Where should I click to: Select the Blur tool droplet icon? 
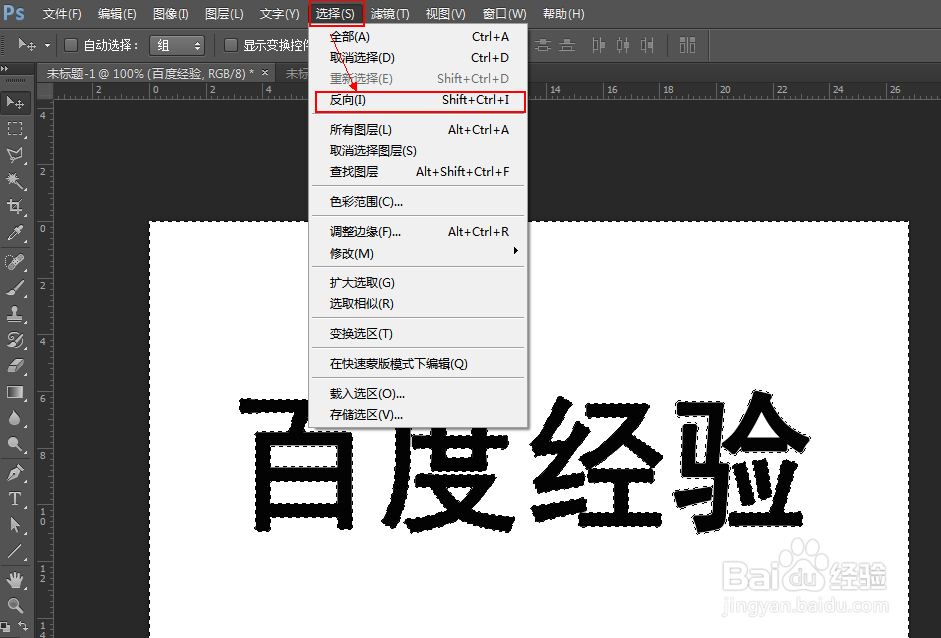[15, 418]
